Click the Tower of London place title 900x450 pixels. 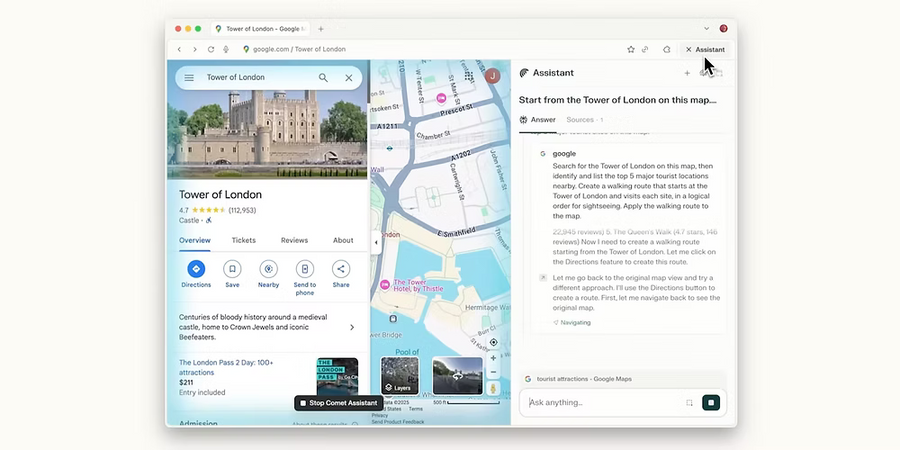pos(220,195)
